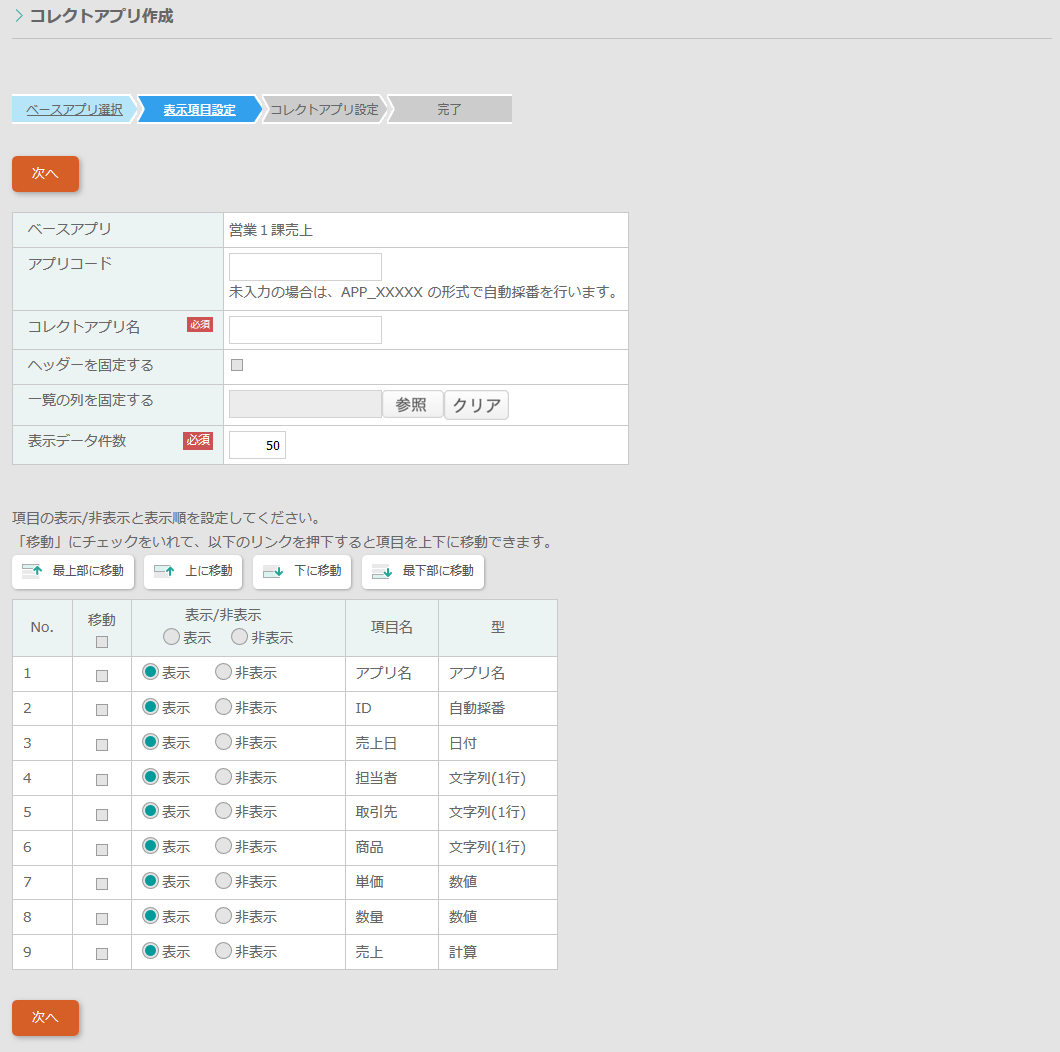Select header 表示 radio for all rows

click(171, 637)
